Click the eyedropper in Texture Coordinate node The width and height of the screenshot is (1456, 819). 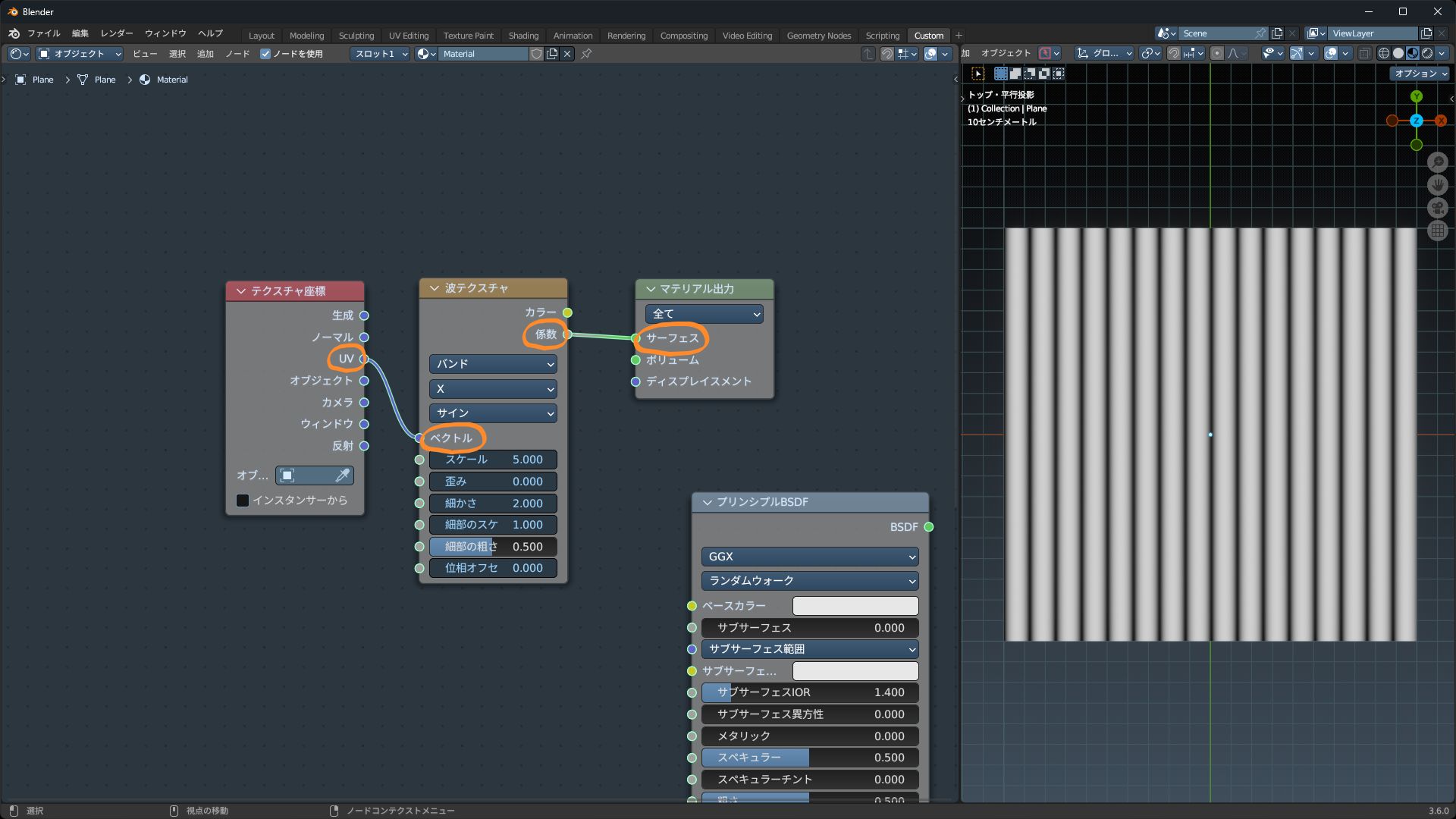(343, 475)
